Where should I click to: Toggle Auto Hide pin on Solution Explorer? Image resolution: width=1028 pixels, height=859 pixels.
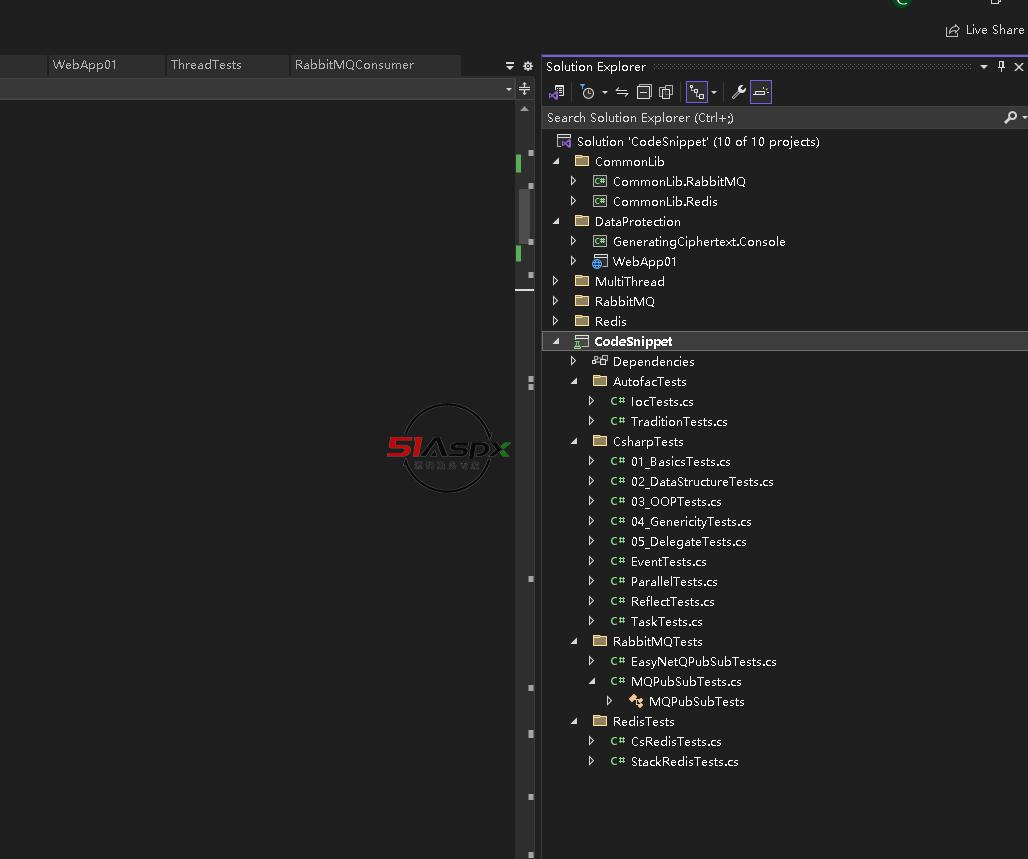tap(1001, 67)
